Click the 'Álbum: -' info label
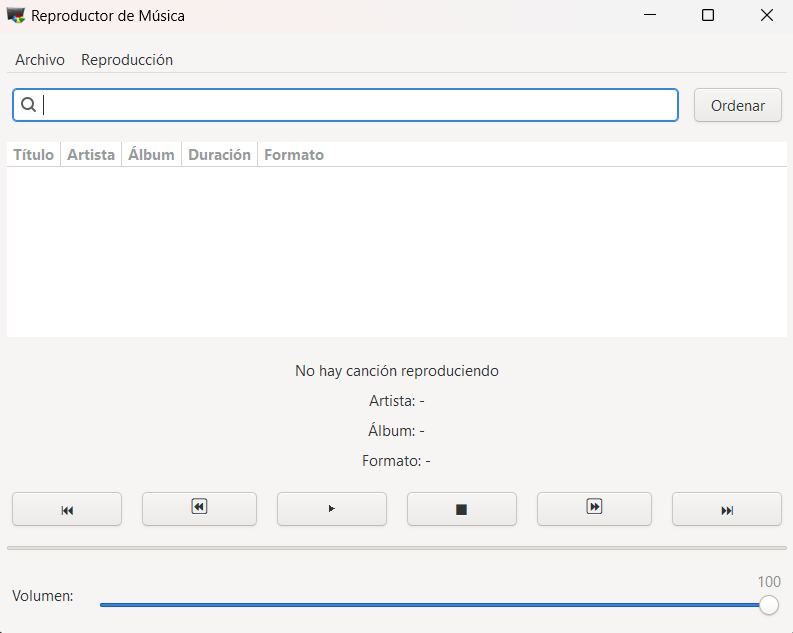The height and width of the screenshot is (633, 793). 396,431
